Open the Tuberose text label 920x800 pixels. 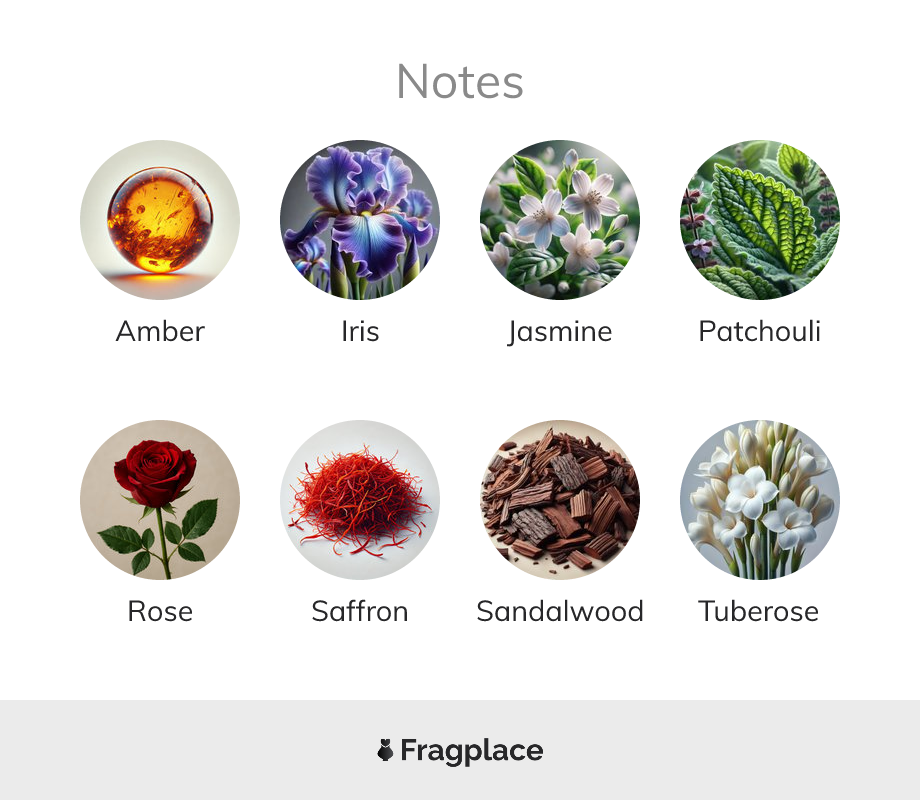point(759,611)
